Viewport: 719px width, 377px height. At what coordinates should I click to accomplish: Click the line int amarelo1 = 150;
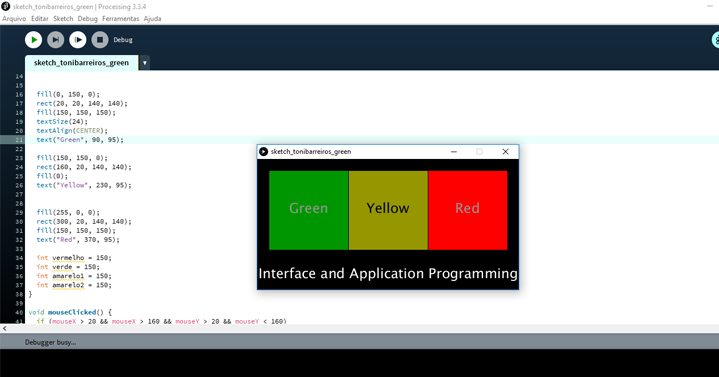74,276
